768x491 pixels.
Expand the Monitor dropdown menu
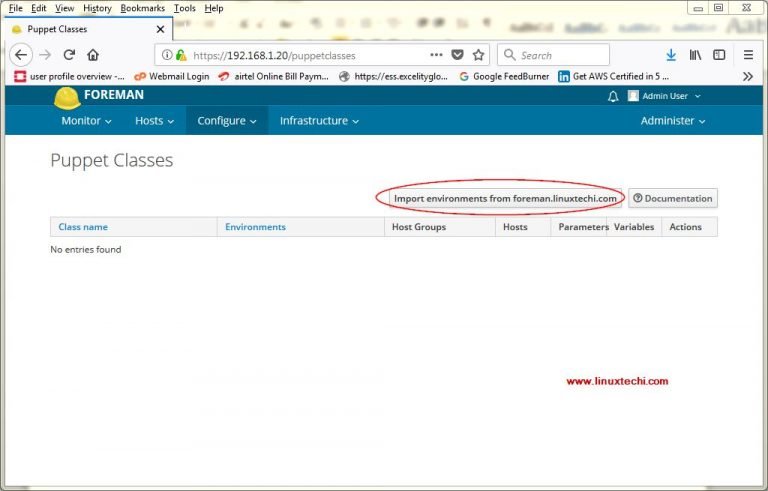pyautogui.click(x=86, y=121)
